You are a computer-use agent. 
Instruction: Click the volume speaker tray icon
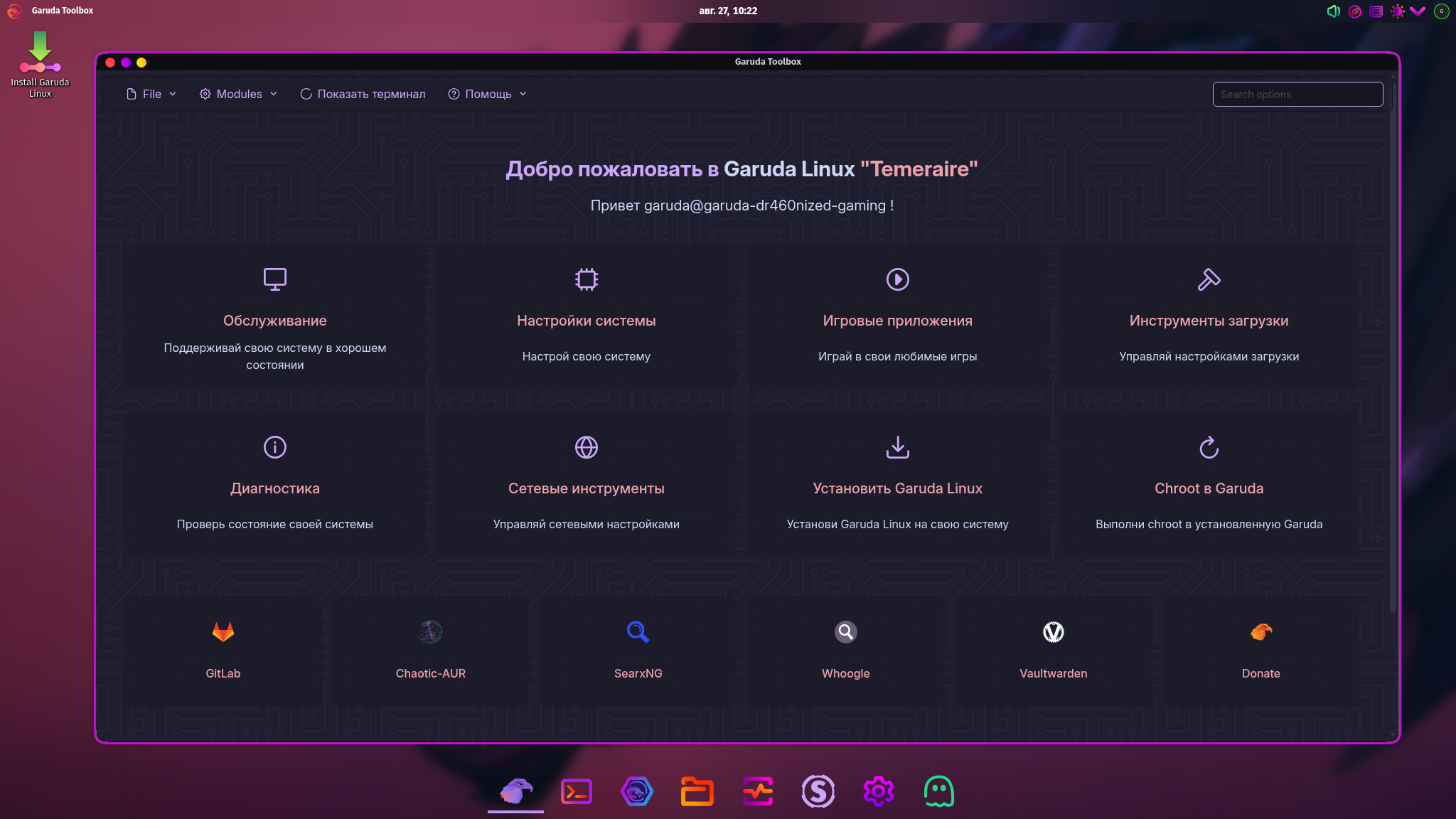click(x=1334, y=11)
